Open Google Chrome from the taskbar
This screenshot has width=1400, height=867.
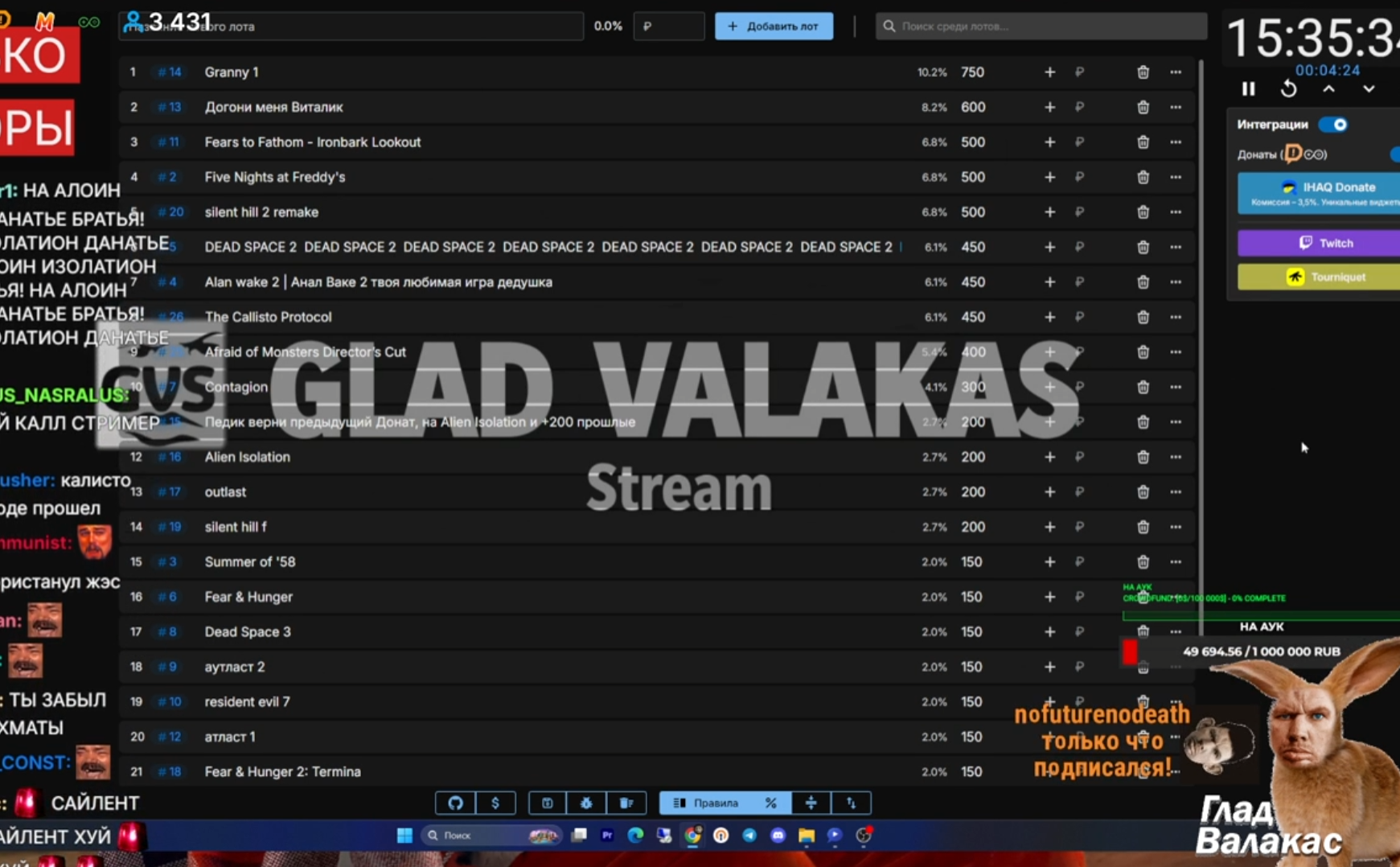[x=692, y=836]
